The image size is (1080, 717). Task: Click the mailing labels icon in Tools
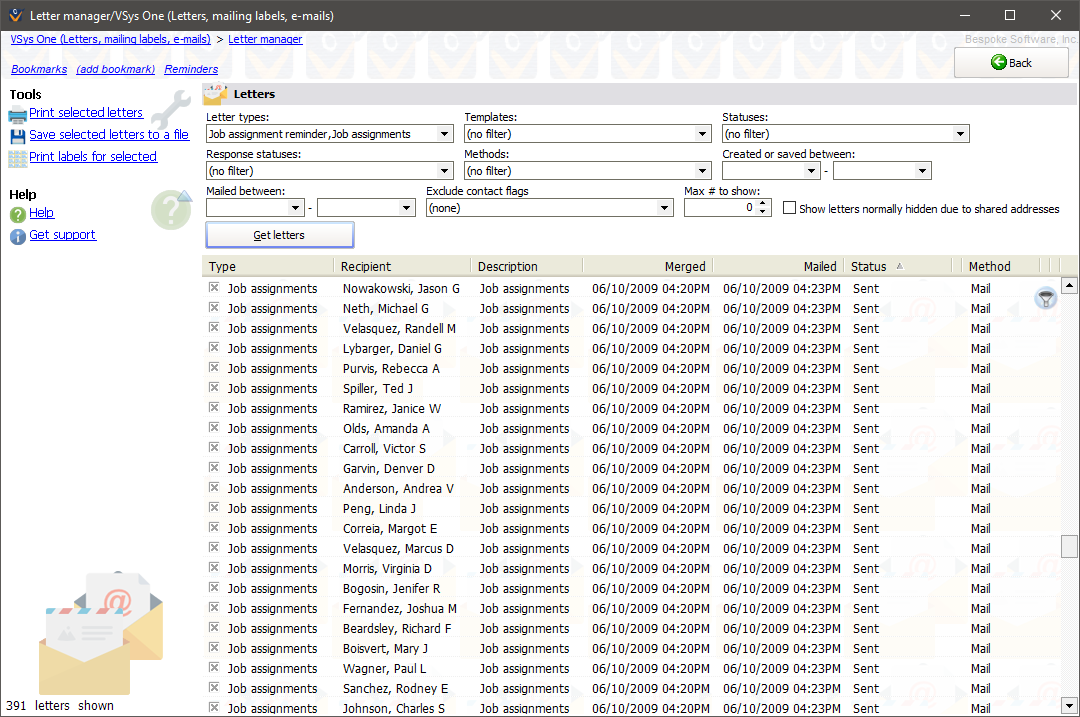tap(18, 157)
